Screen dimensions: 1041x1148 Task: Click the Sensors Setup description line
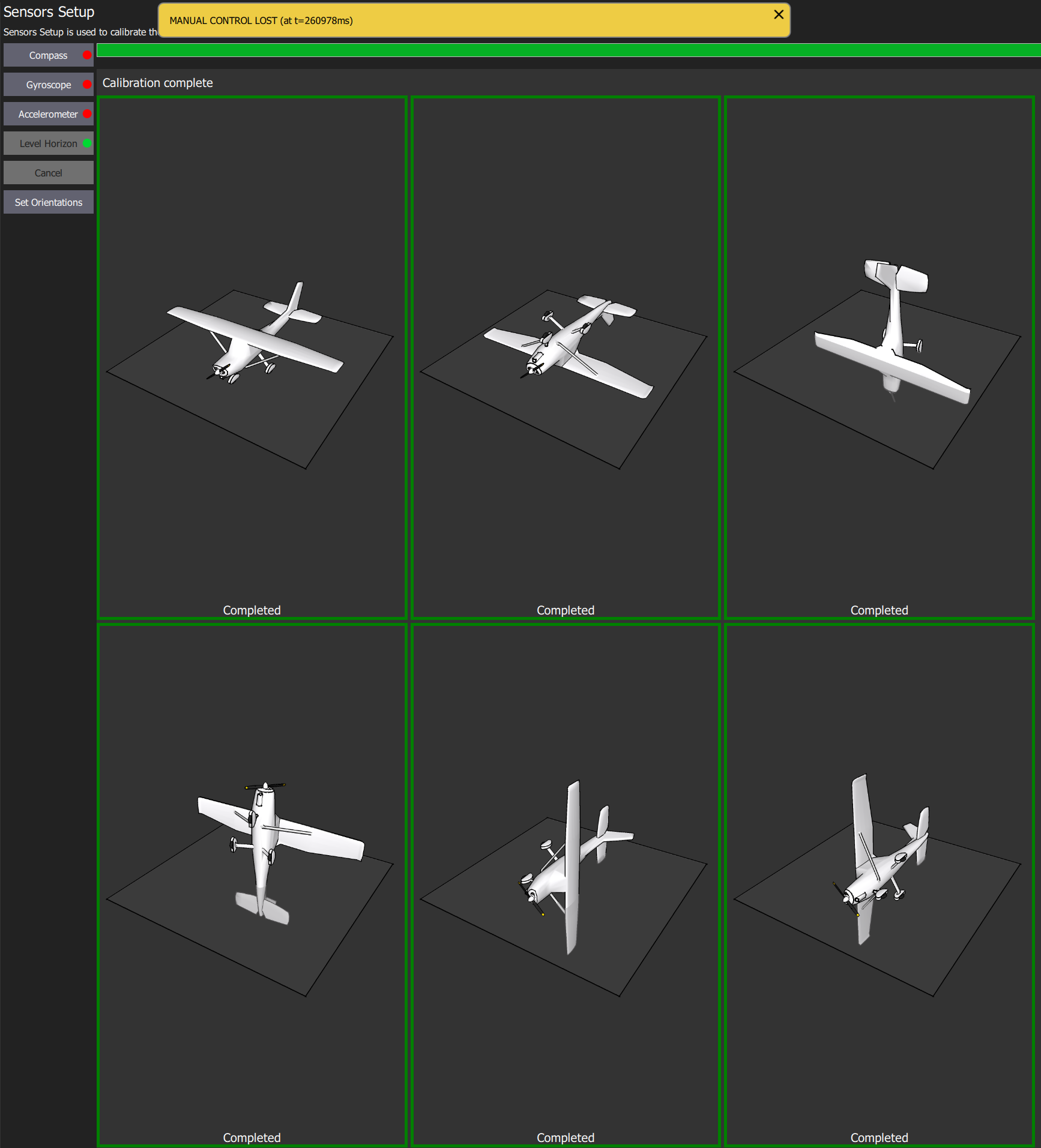80,32
